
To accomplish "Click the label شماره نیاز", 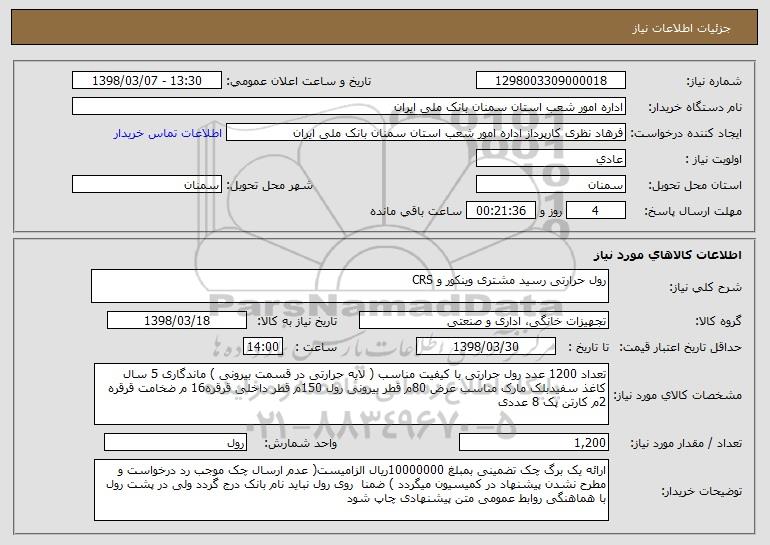I will click(714, 82).
